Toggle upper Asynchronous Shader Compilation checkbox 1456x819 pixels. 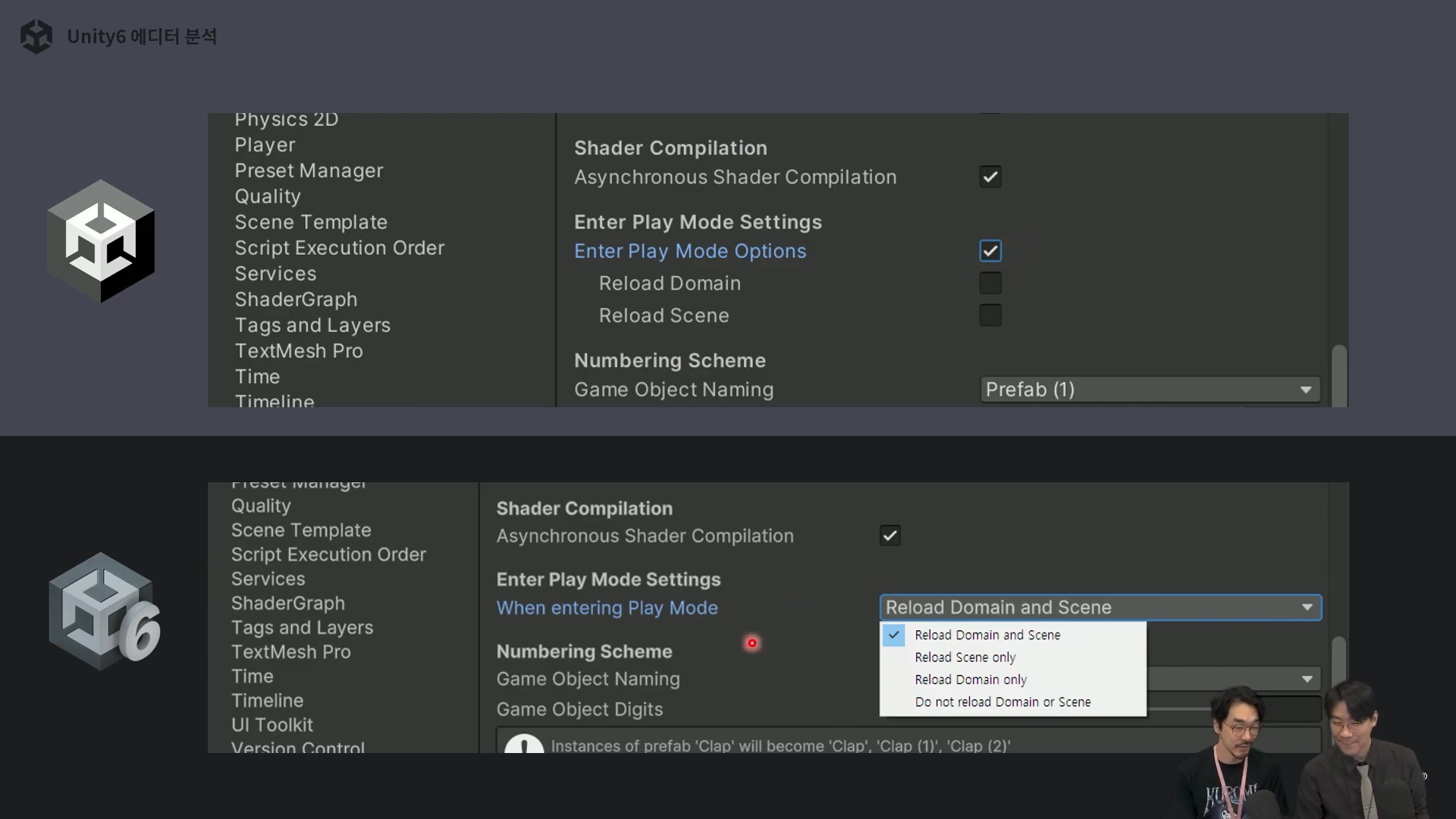[x=990, y=177]
